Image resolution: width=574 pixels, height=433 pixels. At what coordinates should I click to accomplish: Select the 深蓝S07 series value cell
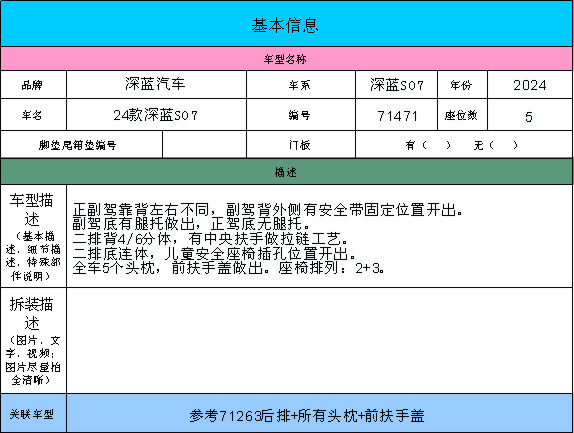[396, 85]
